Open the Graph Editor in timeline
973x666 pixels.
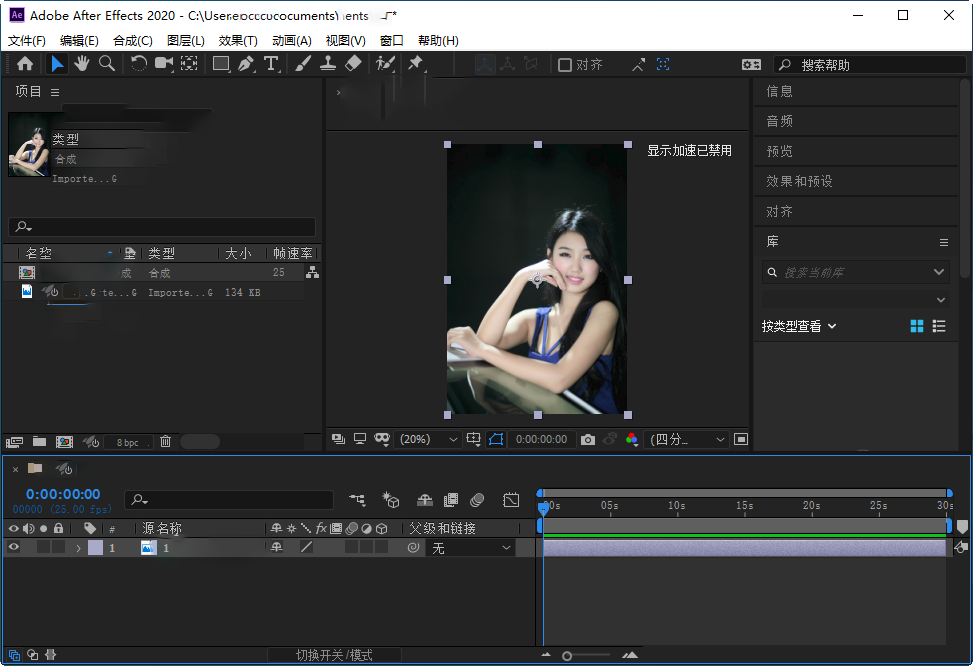[x=511, y=500]
